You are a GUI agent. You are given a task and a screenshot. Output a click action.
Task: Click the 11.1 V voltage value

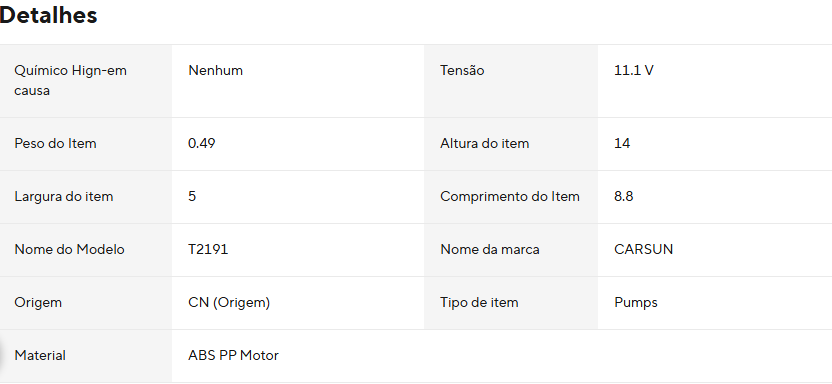(x=634, y=71)
